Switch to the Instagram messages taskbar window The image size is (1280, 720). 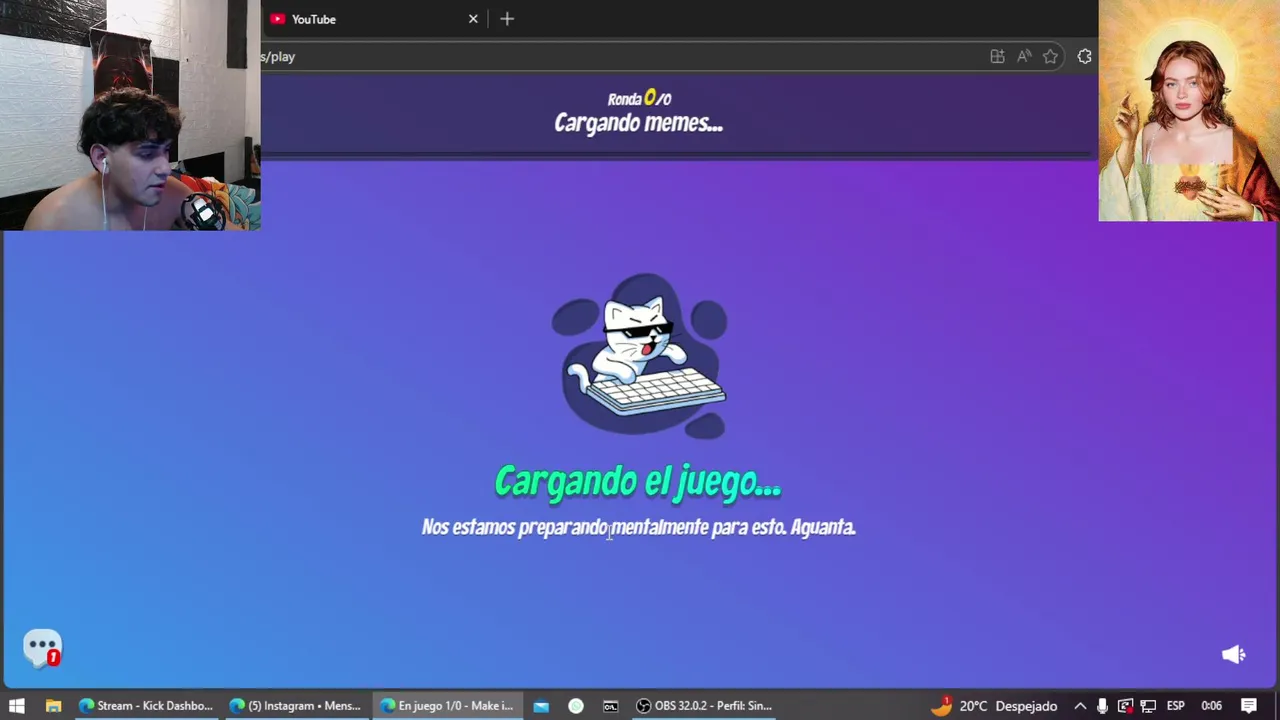pyautogui.click(x=295, y=706)
